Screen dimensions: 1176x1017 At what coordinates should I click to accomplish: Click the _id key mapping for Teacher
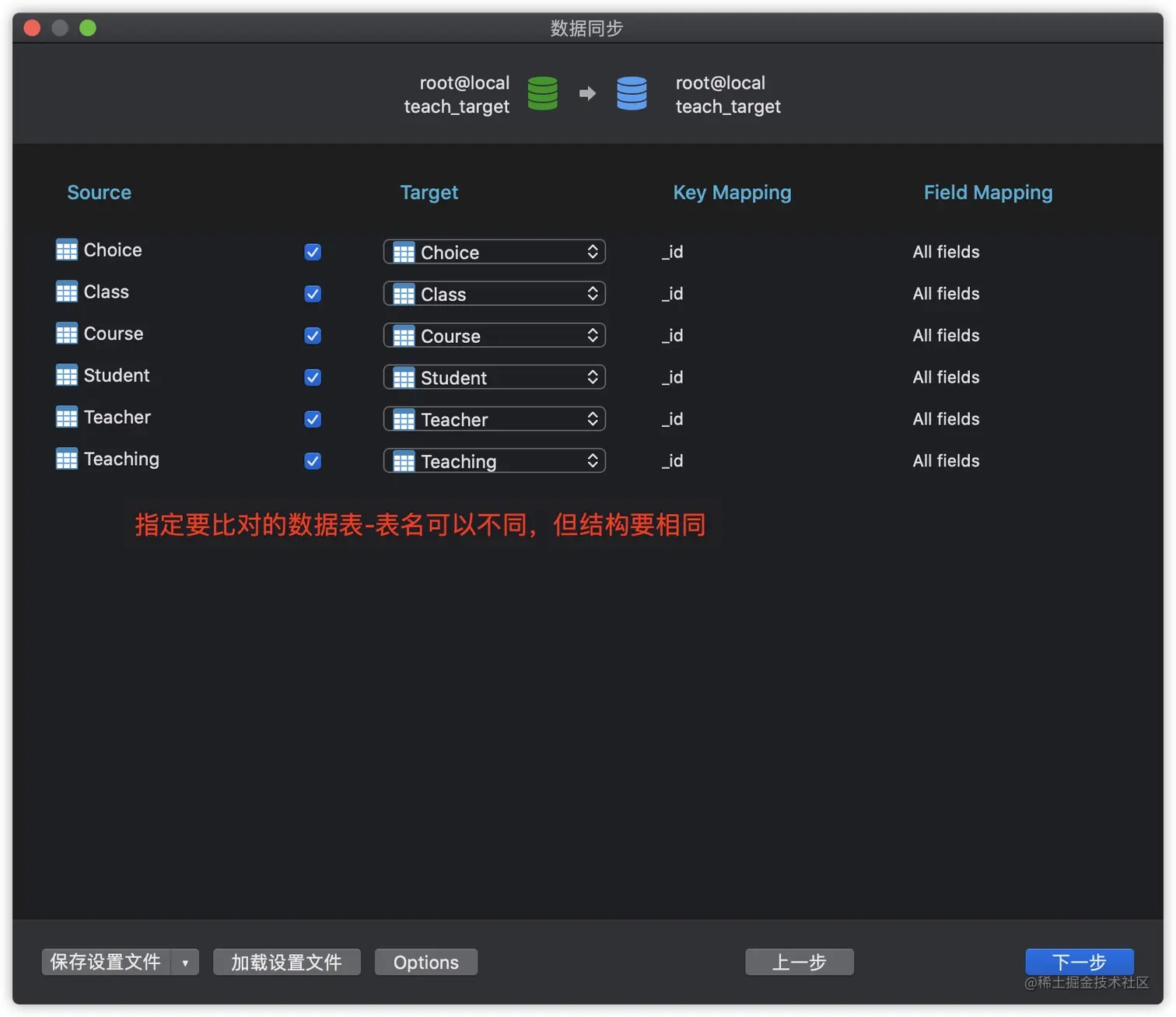click(672, 419)
